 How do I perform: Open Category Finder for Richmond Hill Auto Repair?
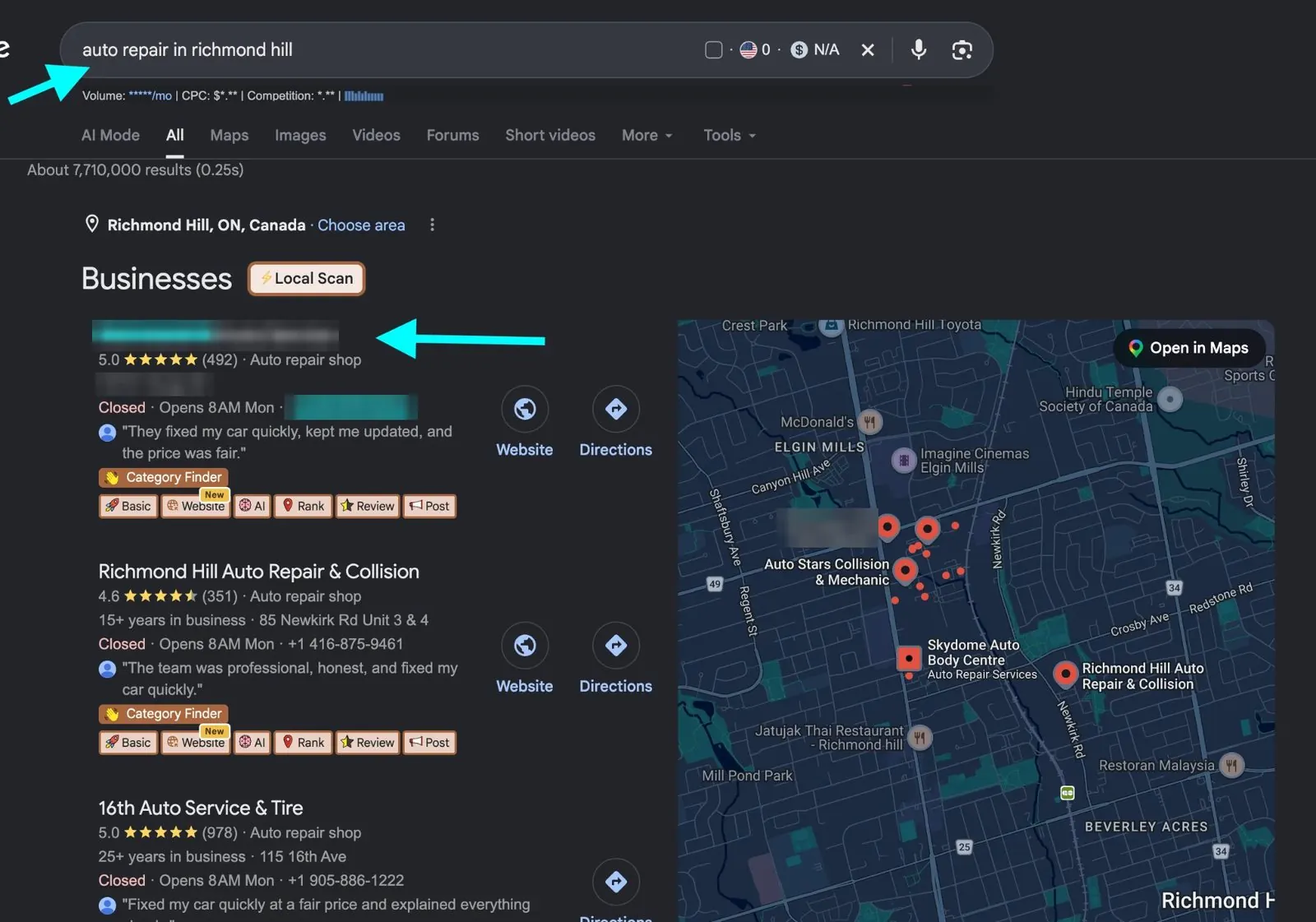164,714
